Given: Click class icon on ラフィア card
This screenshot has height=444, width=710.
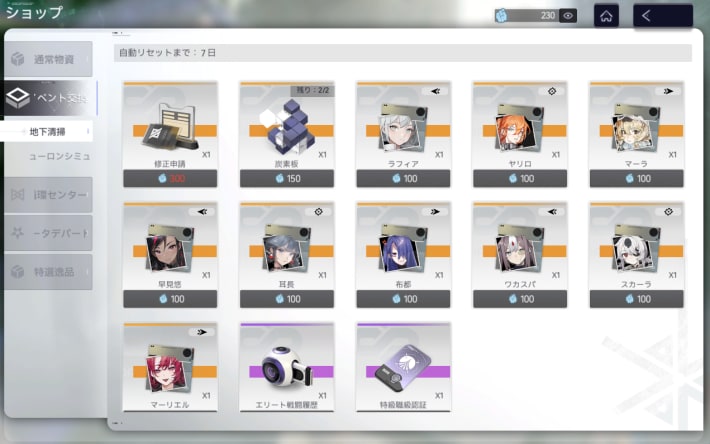Looking at the screenshot, I should (x=436, y=91).
